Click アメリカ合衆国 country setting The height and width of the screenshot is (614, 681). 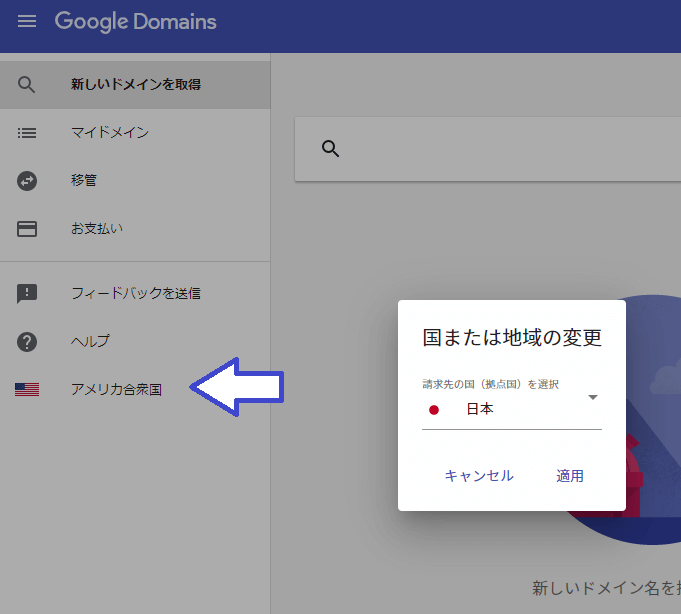coord(116,390)
